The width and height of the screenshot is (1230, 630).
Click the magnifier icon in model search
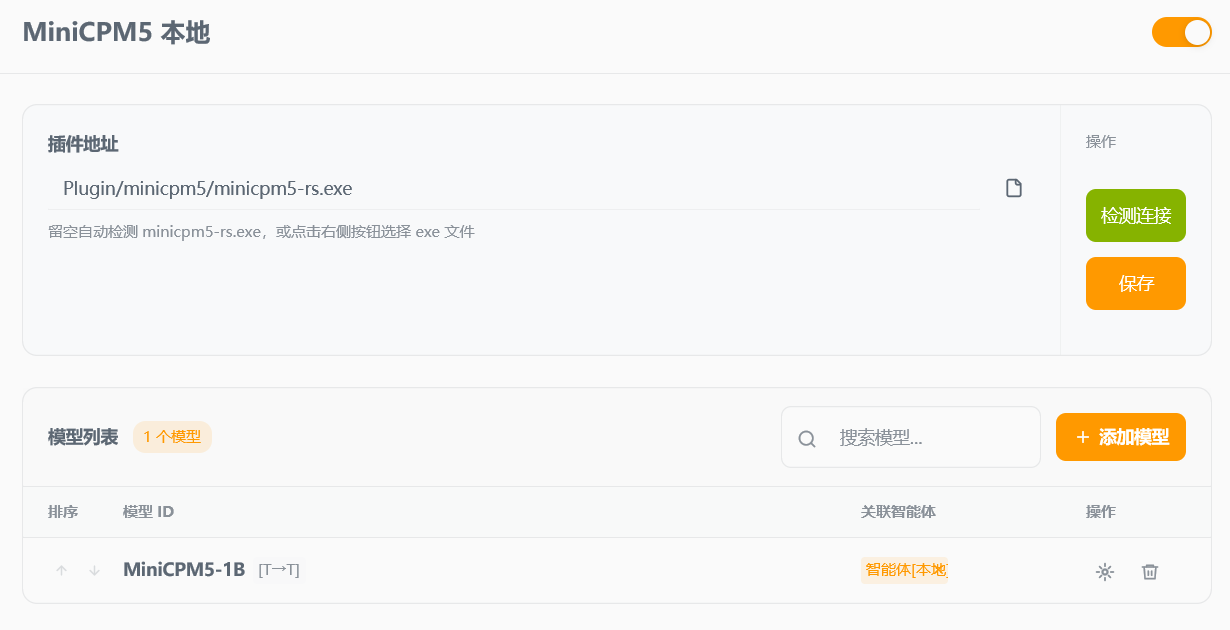[807, 438]
